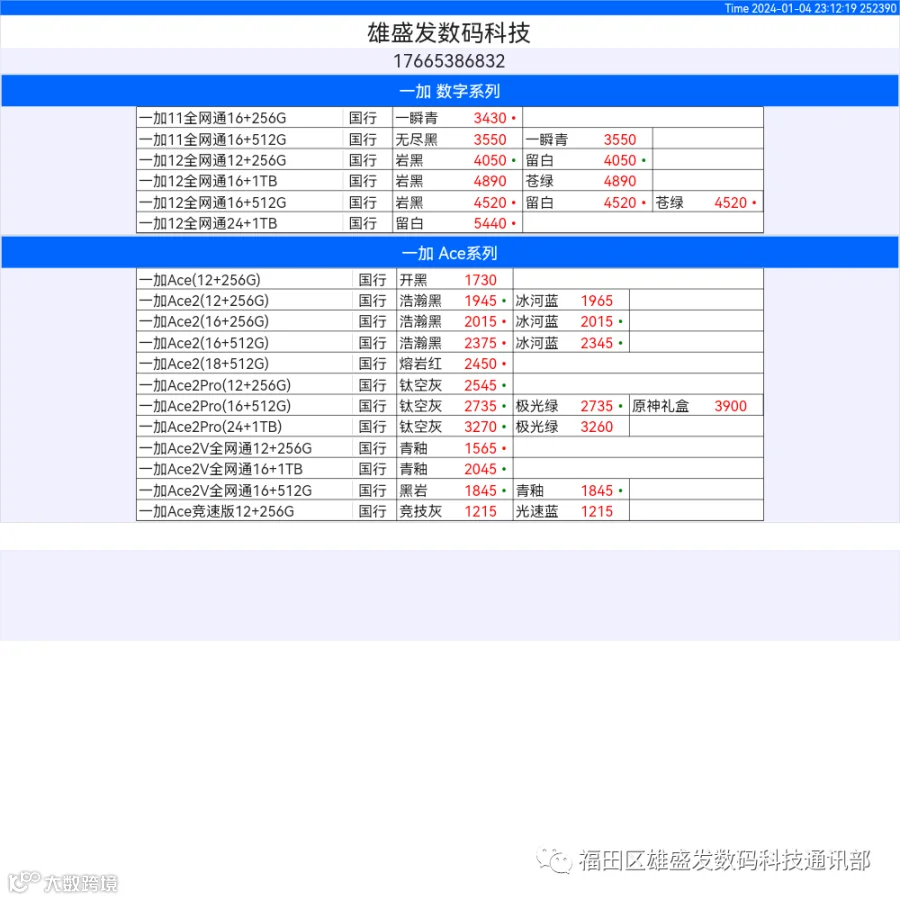Click the 3900 price

coord(730,406)
